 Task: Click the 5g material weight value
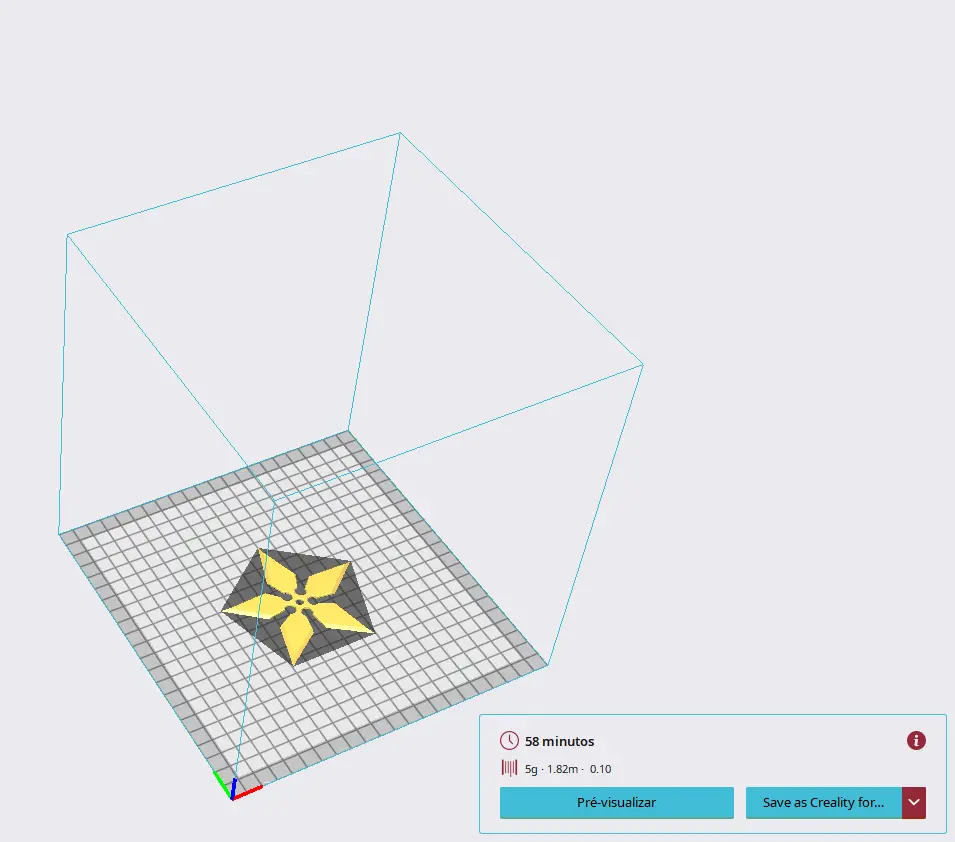(x=531, y=769)
